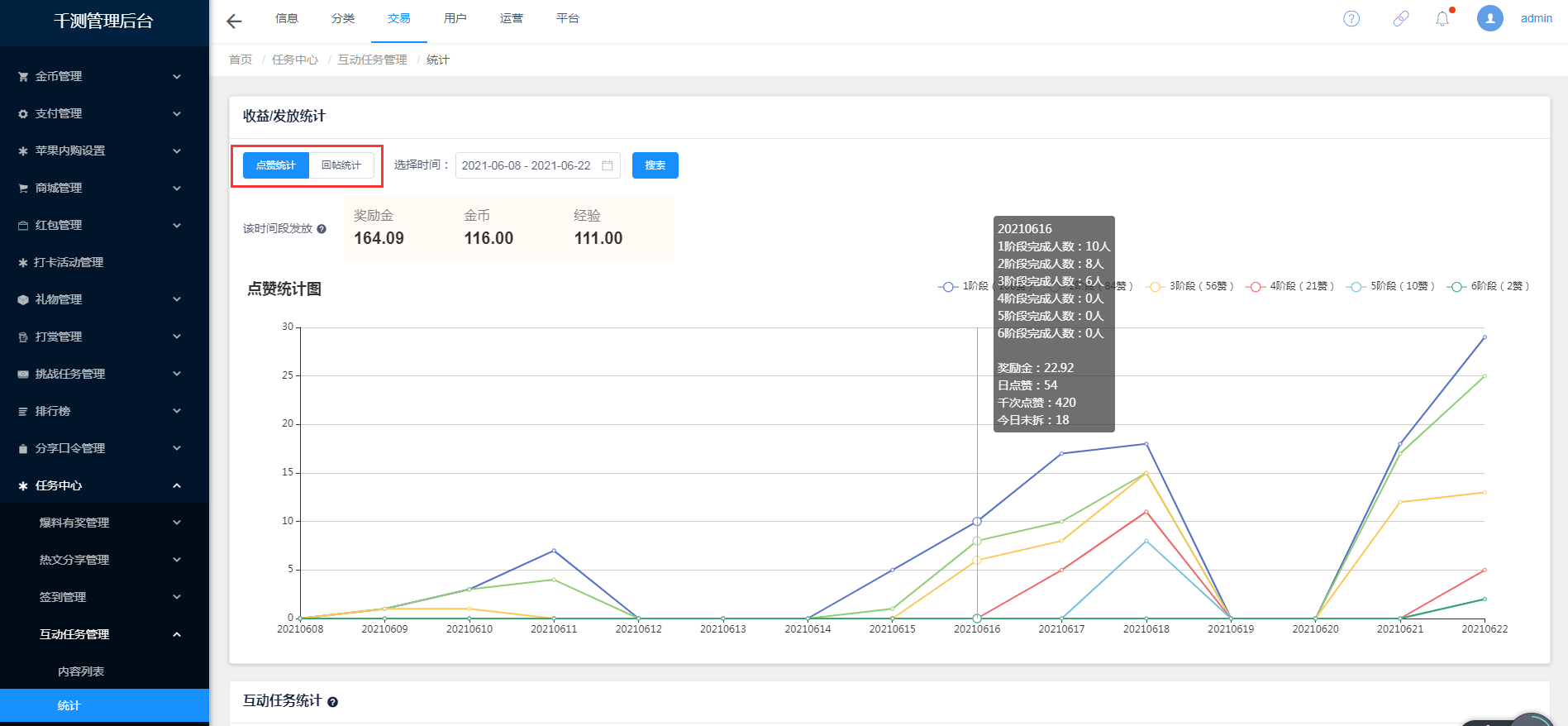Click help icon beside 互动任务统计
This screenshot has height=726, width=1568.
tap(332, 702)
